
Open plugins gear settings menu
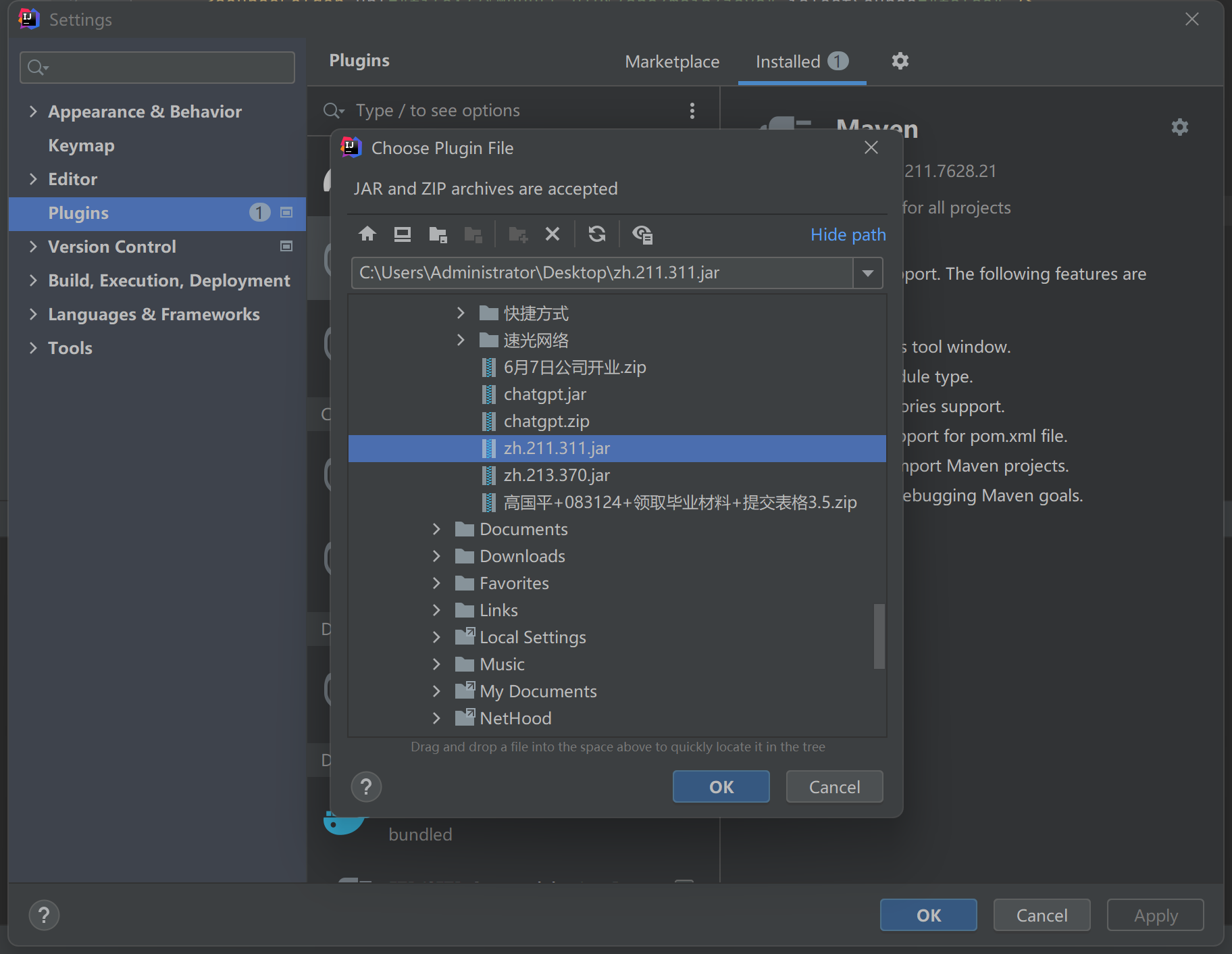900,61
